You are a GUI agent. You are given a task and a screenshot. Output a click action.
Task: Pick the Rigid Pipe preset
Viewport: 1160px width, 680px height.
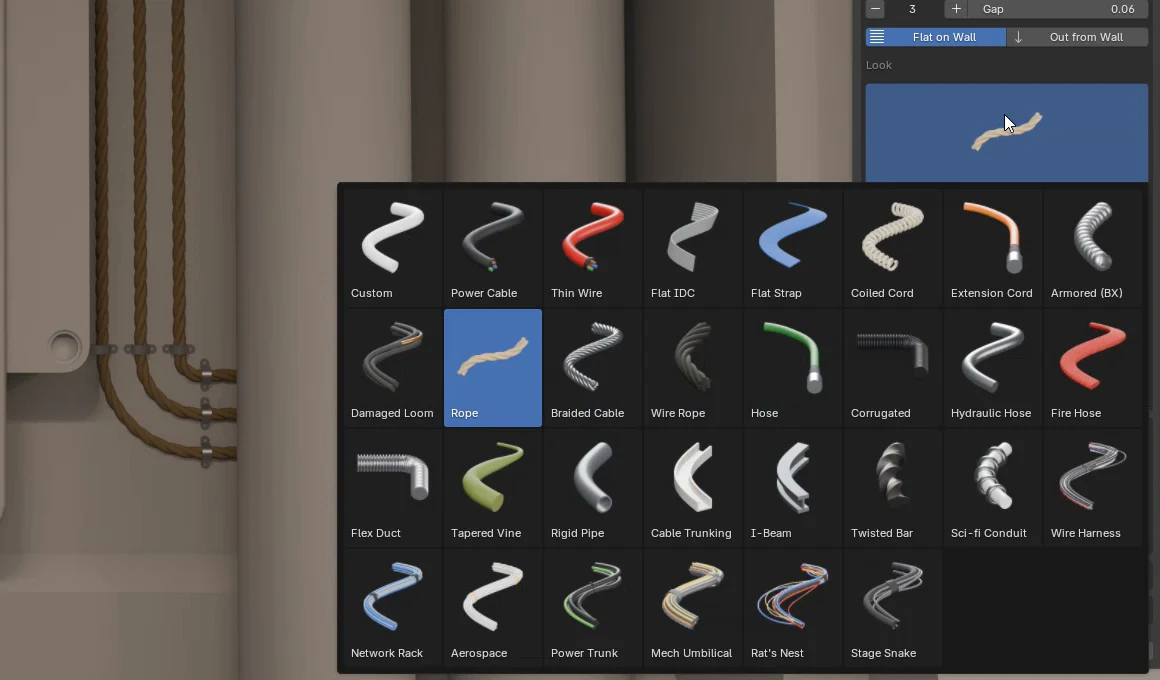coord(593,488)
